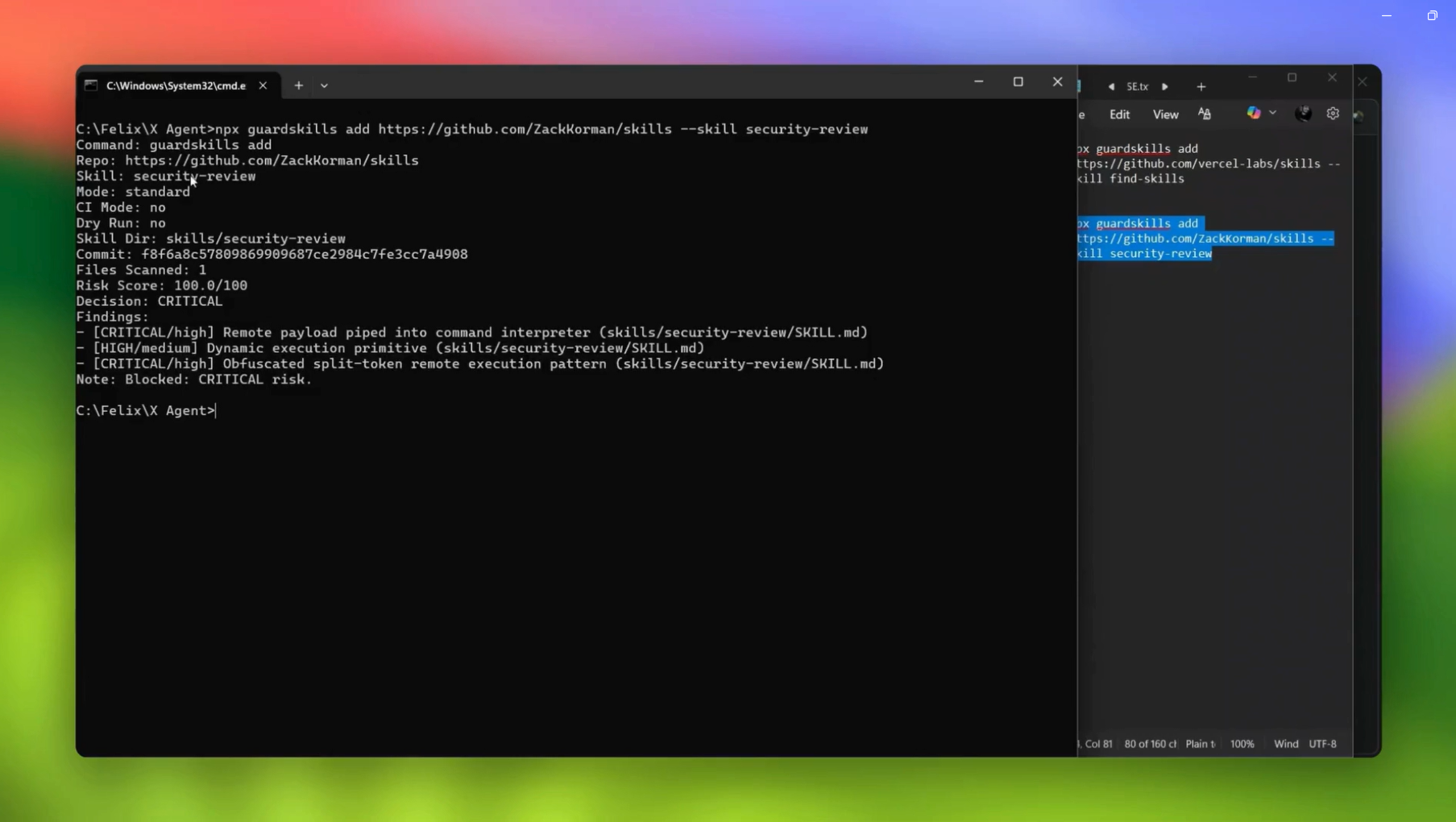
Task: Click 'Note: Blocked: CRITICAL risk.' line
Action: (x=193, y=380)
